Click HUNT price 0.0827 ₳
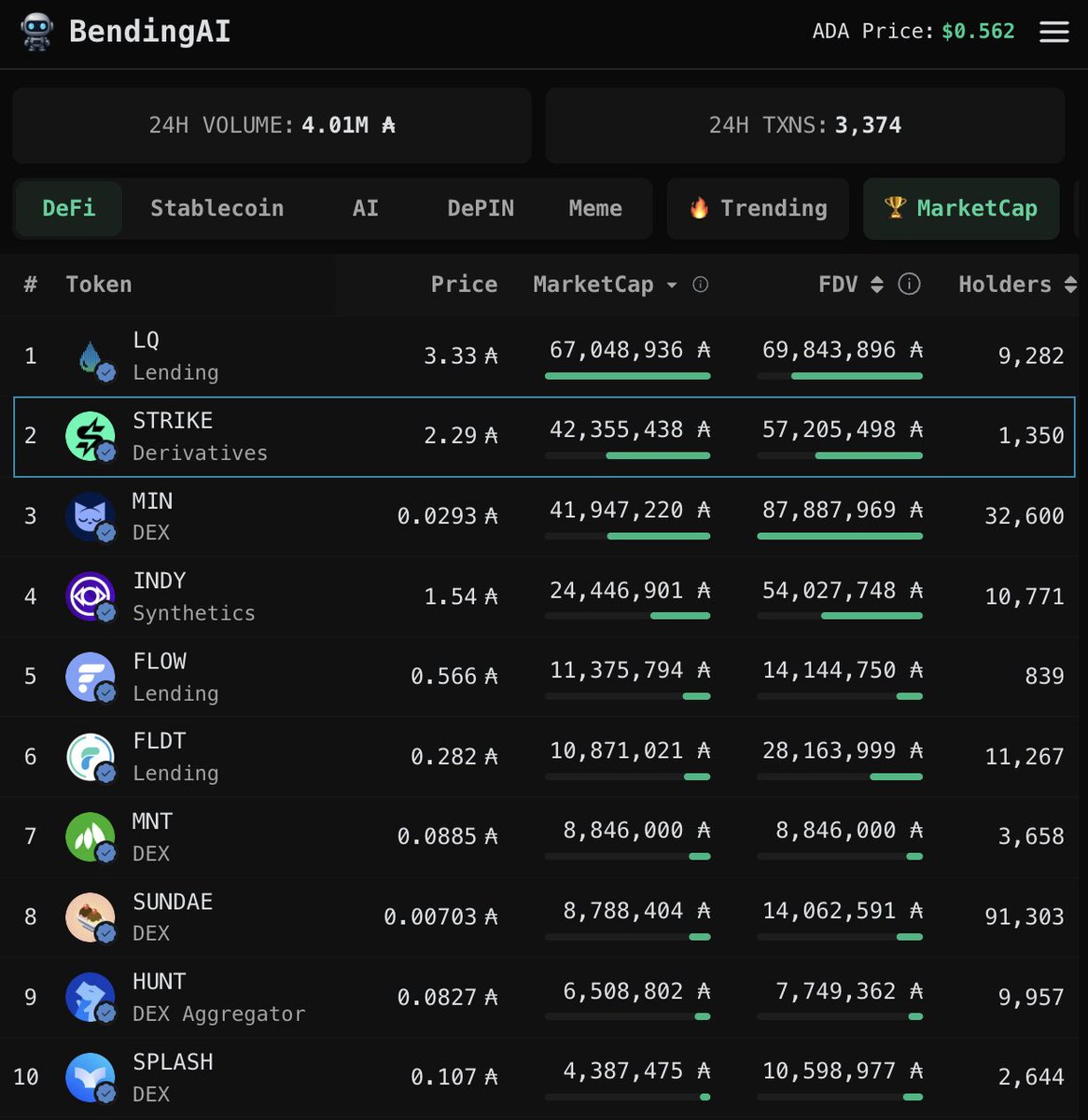This screenshot has width=1088, height=1120. (x=448, y=998)
